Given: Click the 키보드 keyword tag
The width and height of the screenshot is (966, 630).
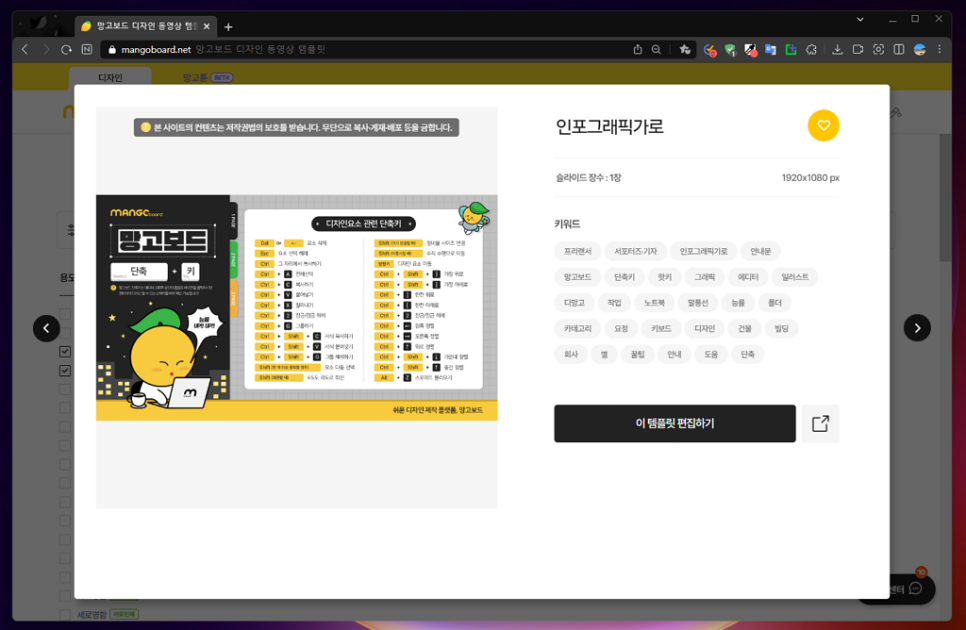Looking at the screenshot, I should tap(660, 329).
